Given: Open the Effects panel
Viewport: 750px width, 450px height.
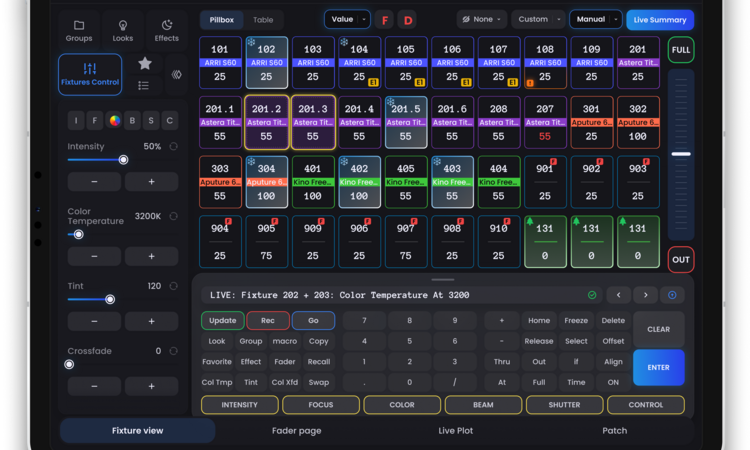Looking at the screenshot, I should click(166, 30).
